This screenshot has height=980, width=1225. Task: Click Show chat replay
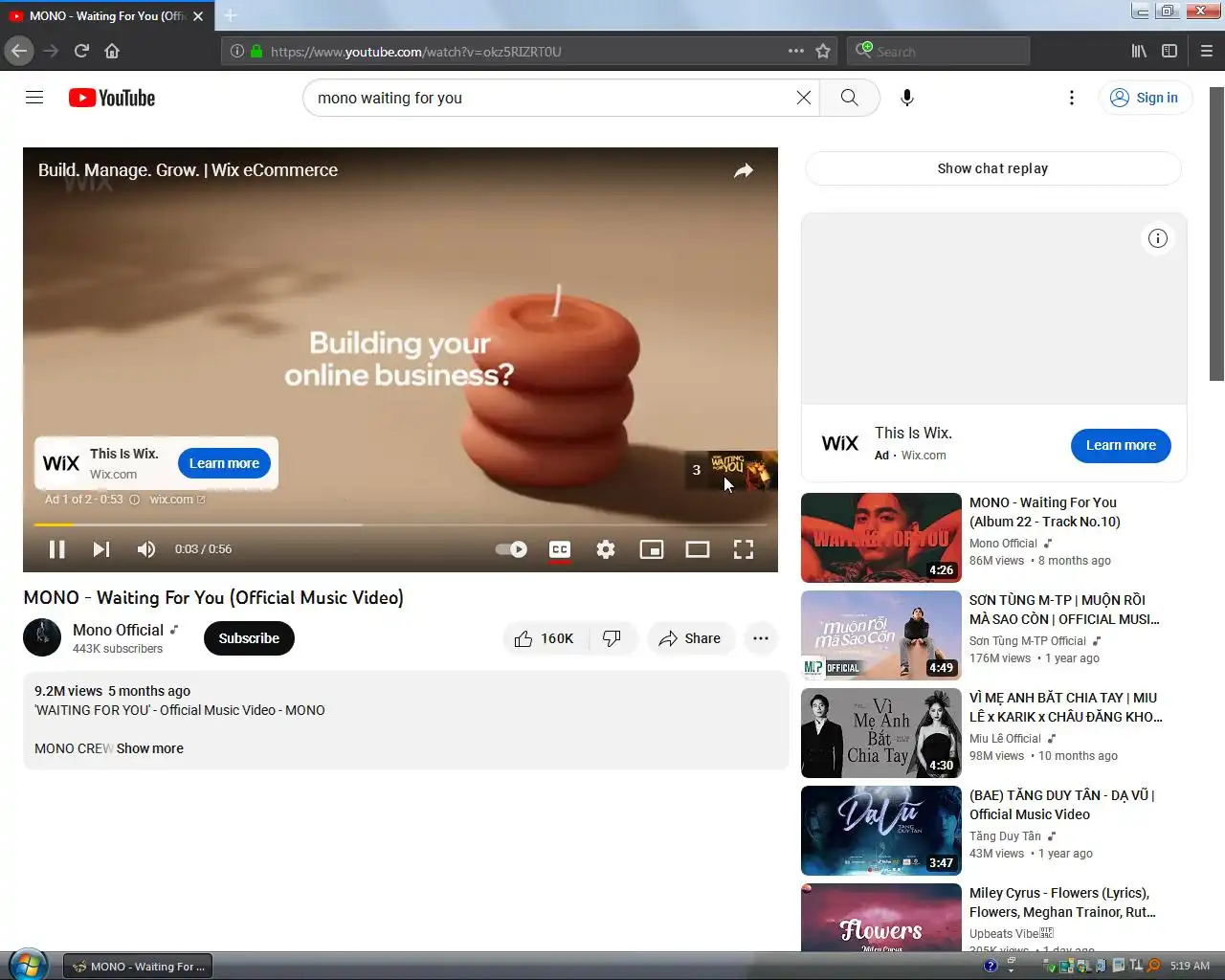click(993, 168)
